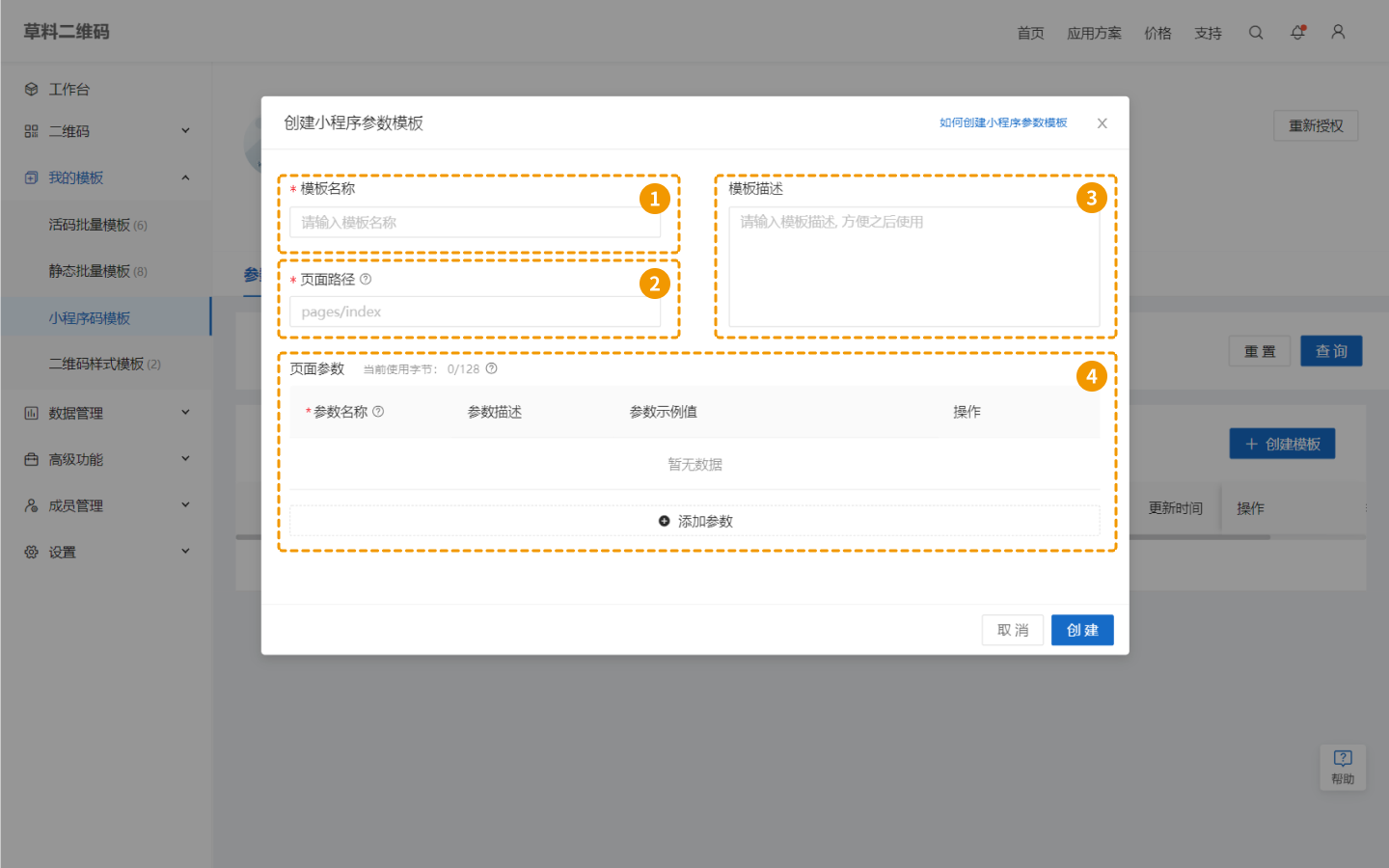The height and width of the screenshot is (868, 1389).
Task: Click the 参数示例值 column header
Action: tap(664, 412)
